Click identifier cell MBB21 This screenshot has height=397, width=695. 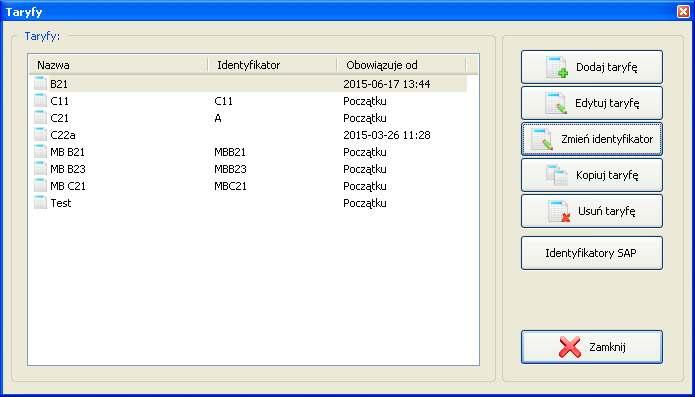pos(230,152)
